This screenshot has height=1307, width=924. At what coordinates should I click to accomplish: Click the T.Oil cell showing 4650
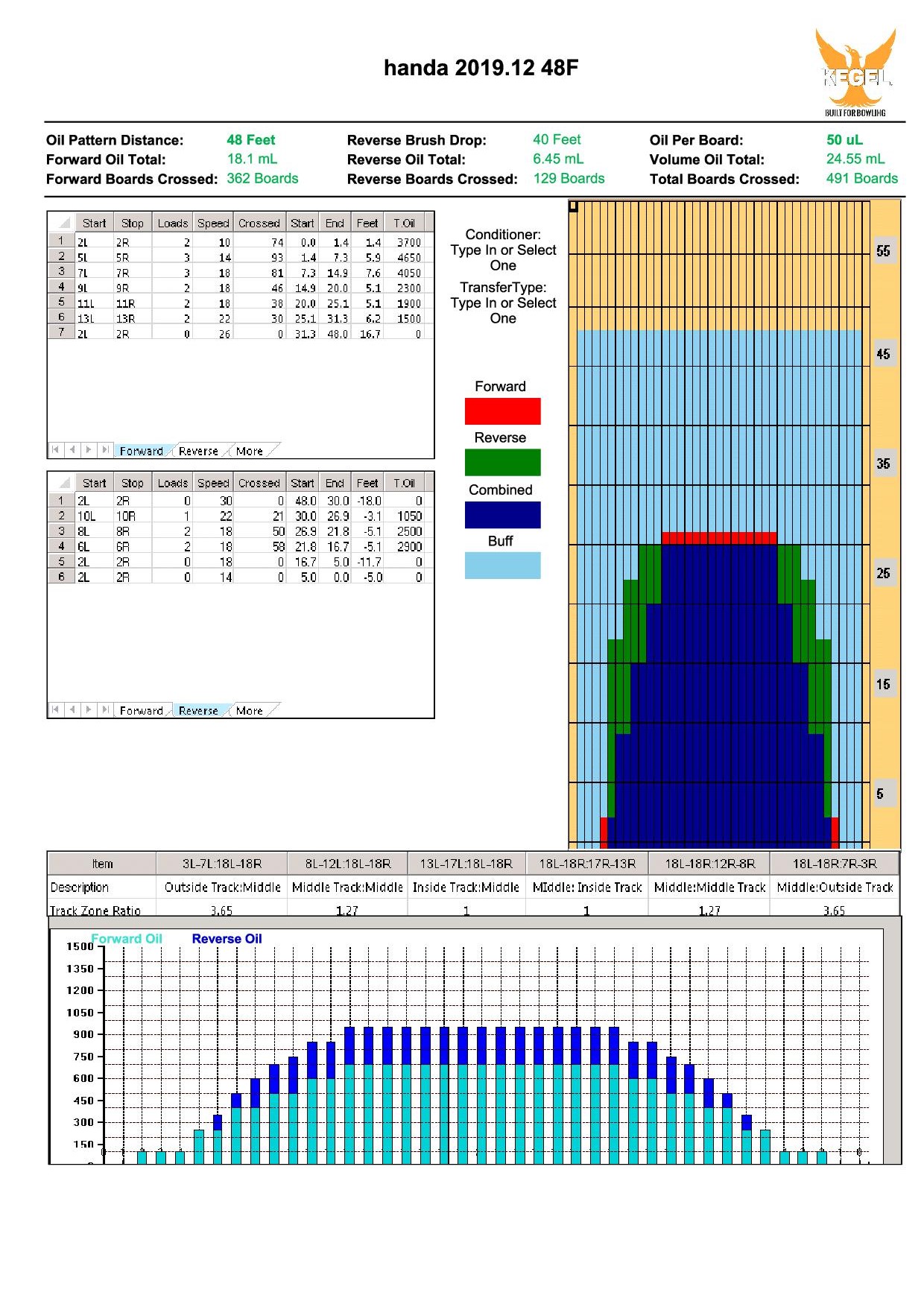[x=404, y=257]
